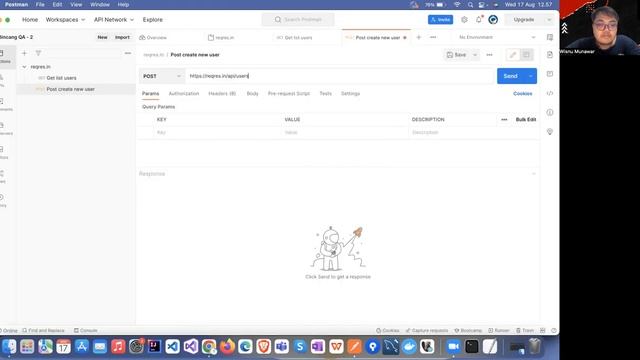Open Upgrade dropdown arrow
640x360 pixels.
(549, 20)
